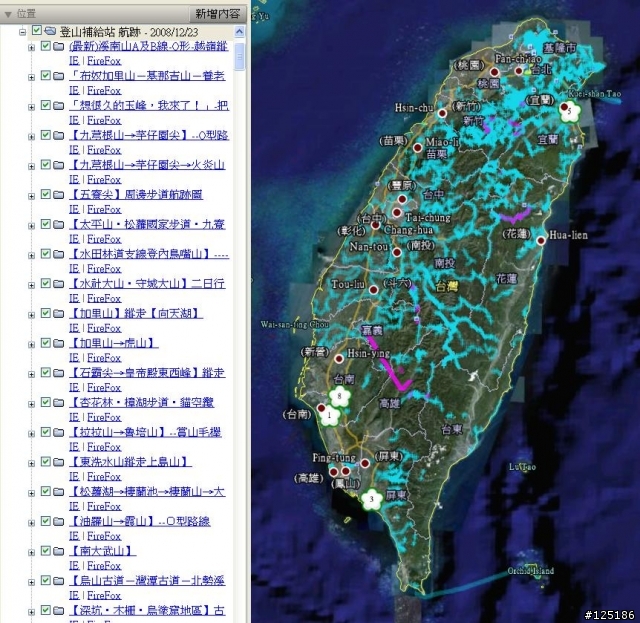Viewport: 640px width, 623px height.
Task: Collapse the 登山補給站 航跡 root node
Action: click(x=22, y=31)
